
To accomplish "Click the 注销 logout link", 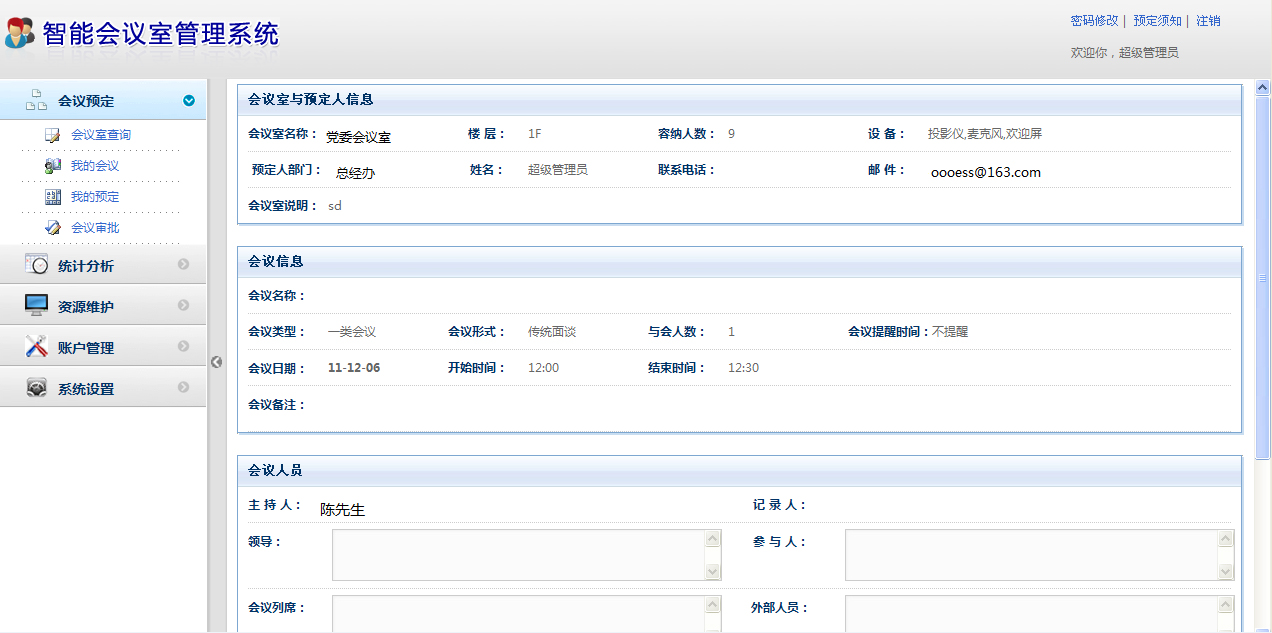I will [x=1208, y=21].
